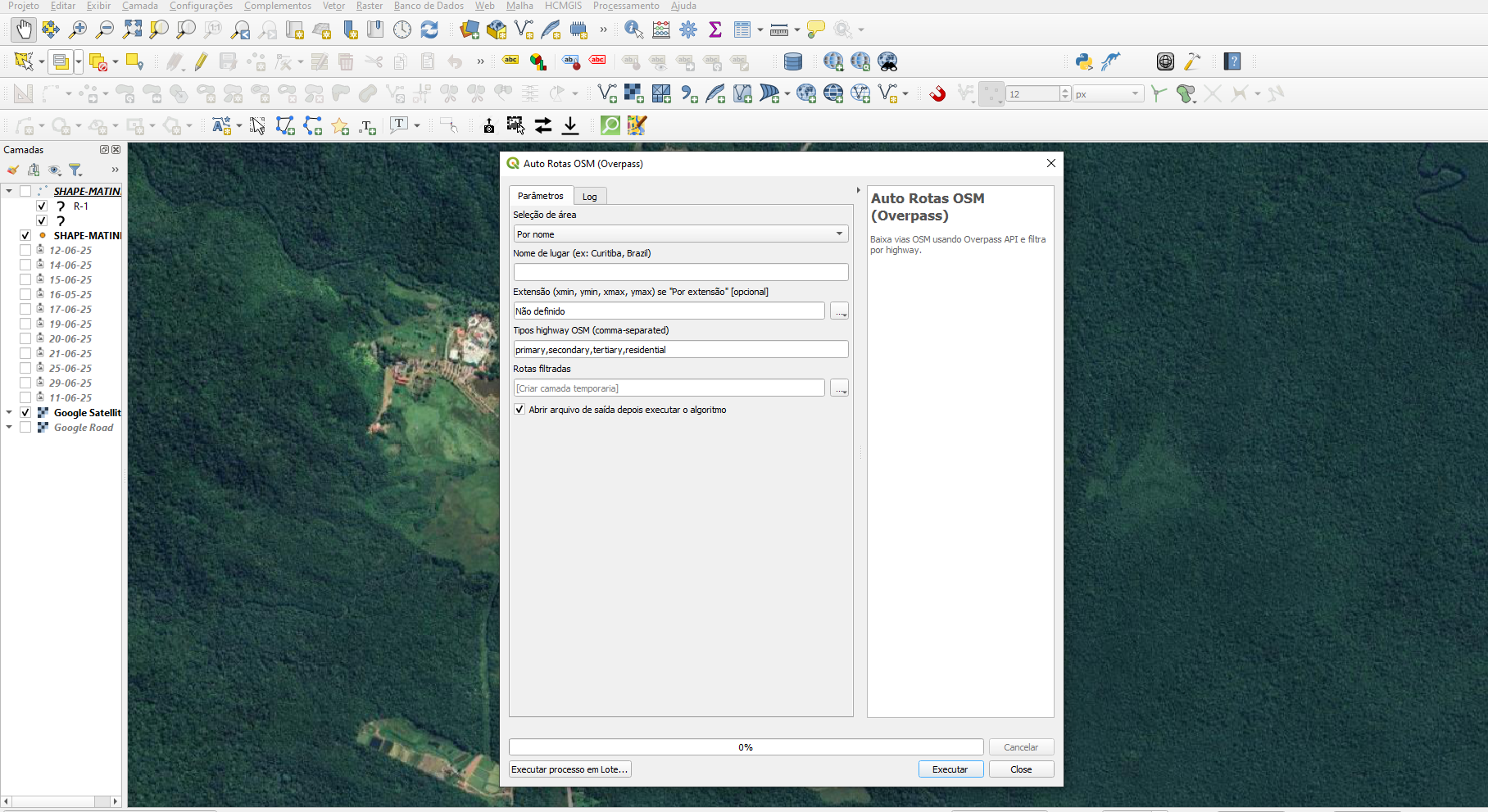
Task: Open the Processamento menu
Action: click(x=626, y=6)
